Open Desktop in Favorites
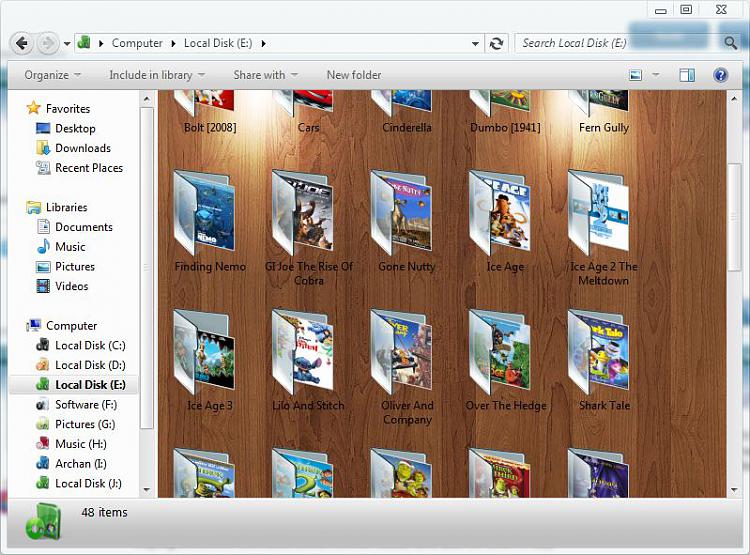 (75, 128)
